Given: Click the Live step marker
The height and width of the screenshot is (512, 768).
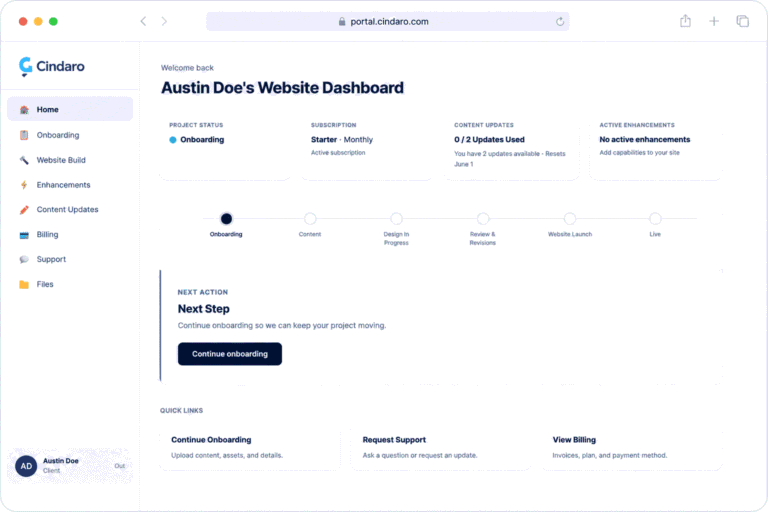Looking at the screenshot, I should (x=655, y=219).
